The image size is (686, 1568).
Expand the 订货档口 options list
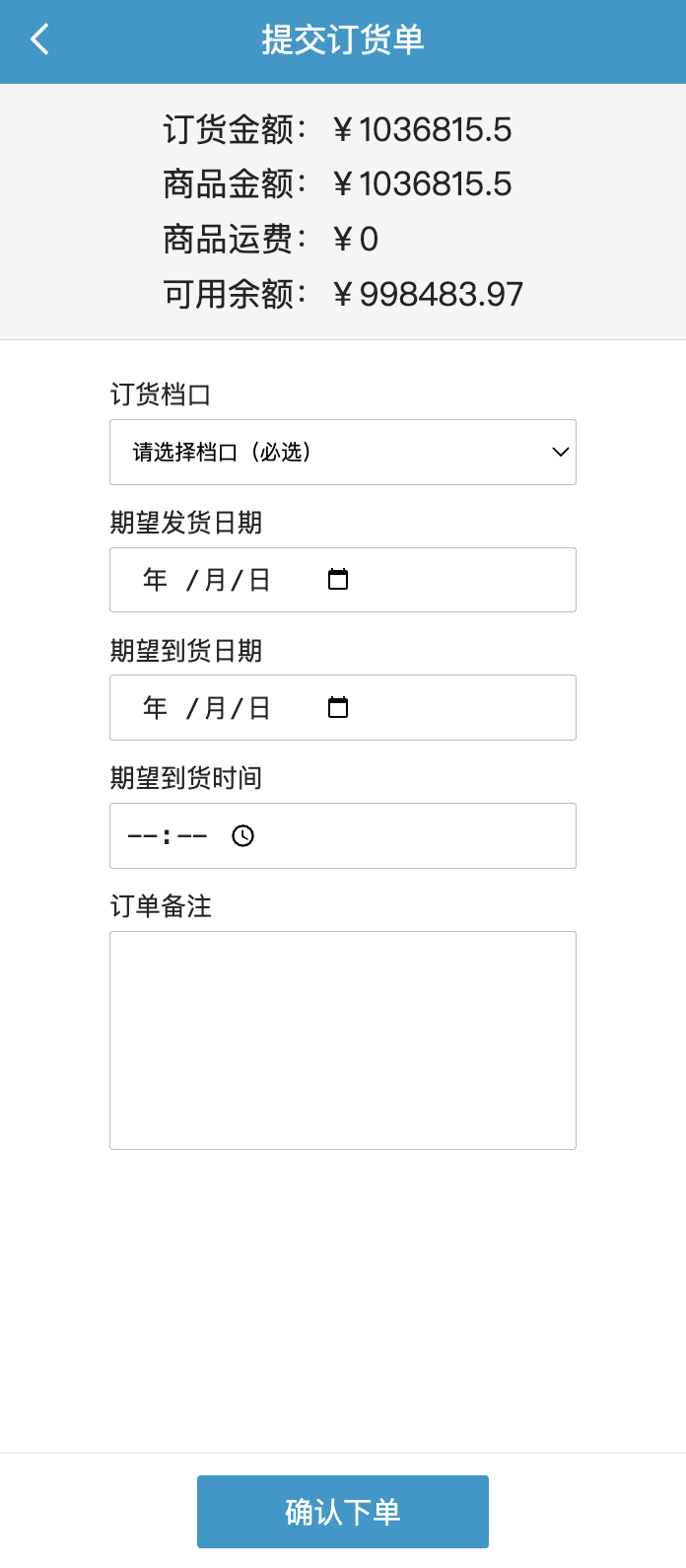[x=342, y=452]
